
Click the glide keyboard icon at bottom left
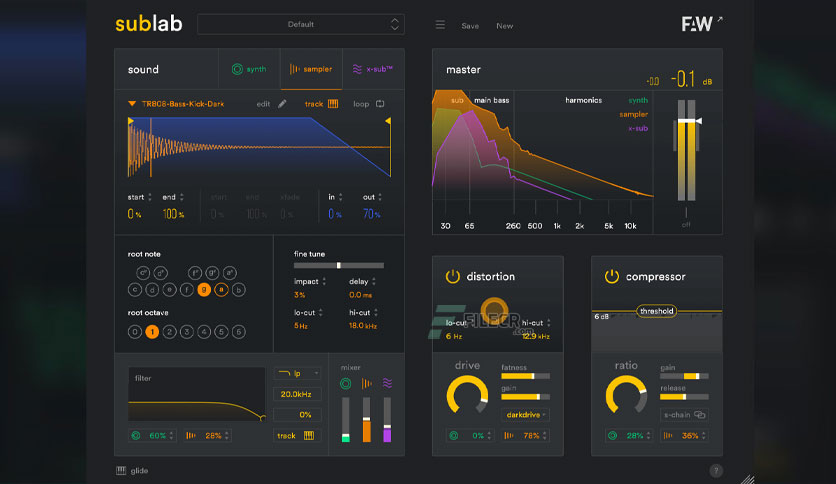(x=121, y=470)
